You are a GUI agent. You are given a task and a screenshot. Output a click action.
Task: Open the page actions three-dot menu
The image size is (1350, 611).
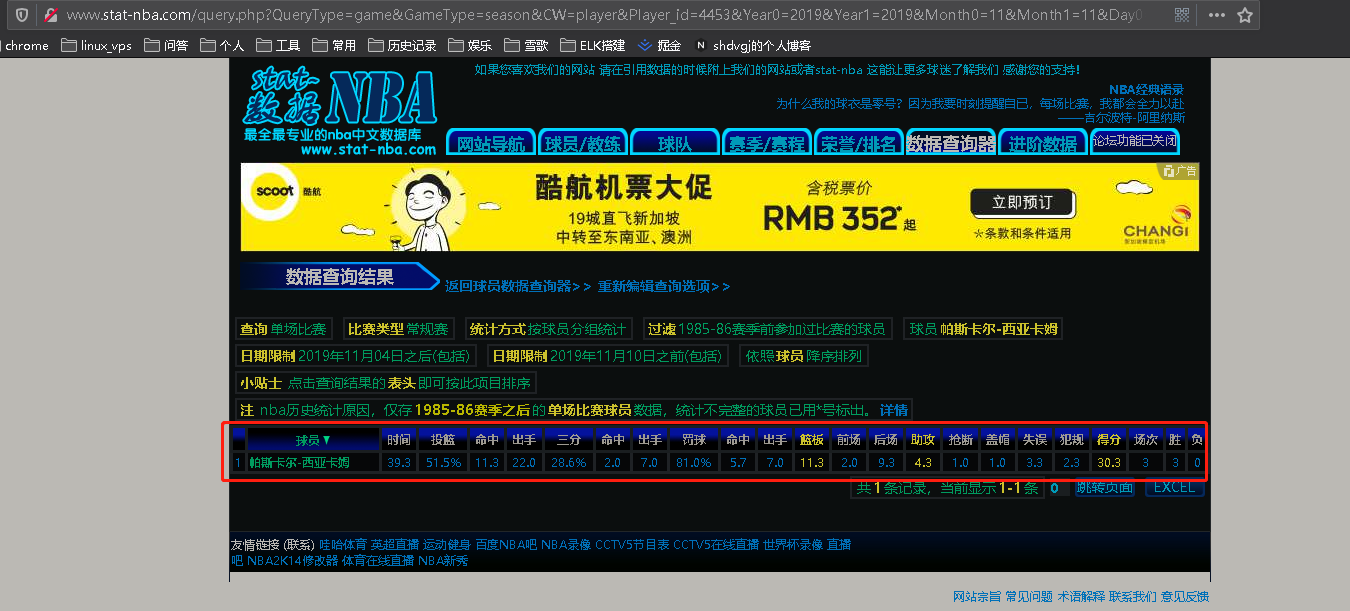tap(1216, 15)
